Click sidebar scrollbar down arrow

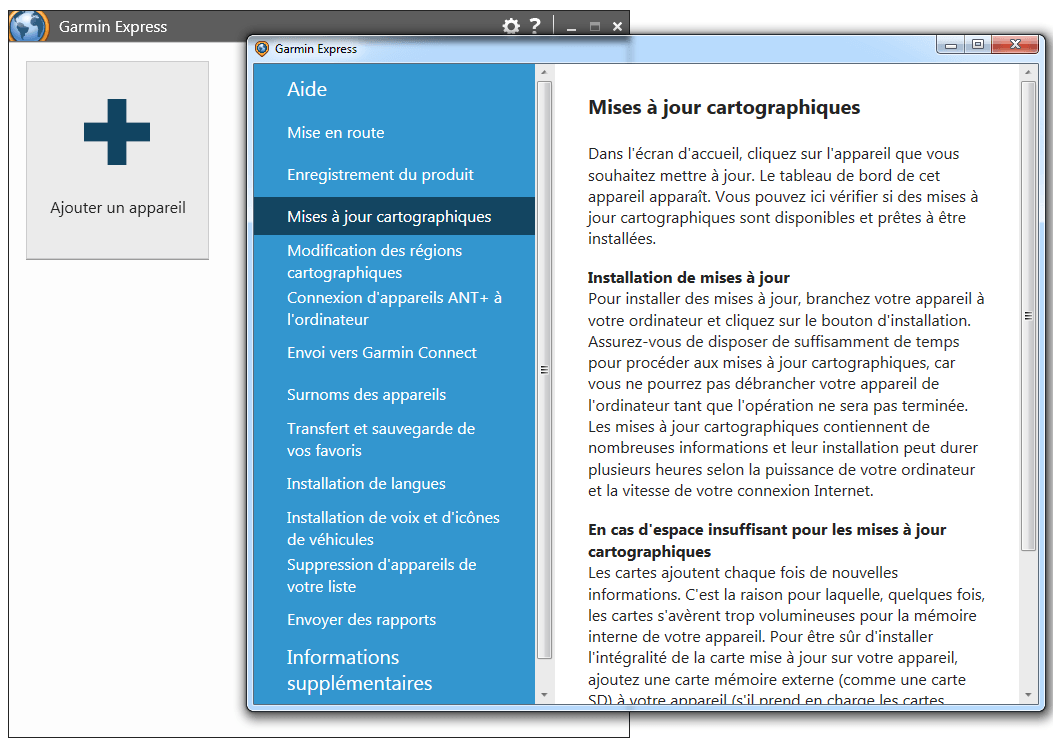click(x=544, y=695)
